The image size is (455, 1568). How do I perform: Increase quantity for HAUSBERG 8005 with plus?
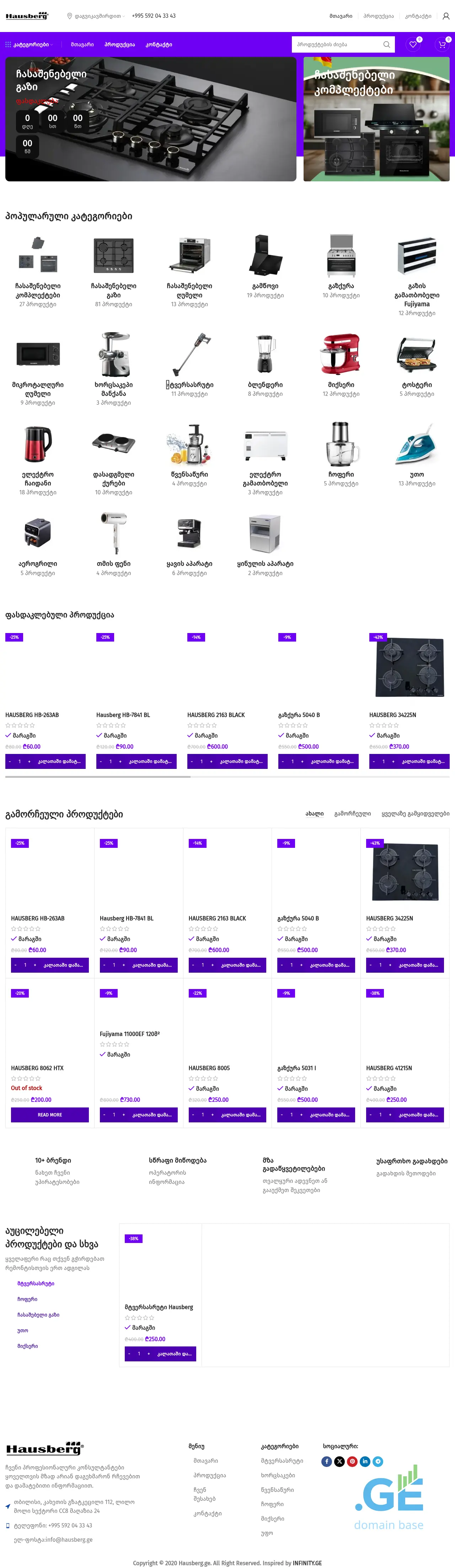[x=212, y=1115]
